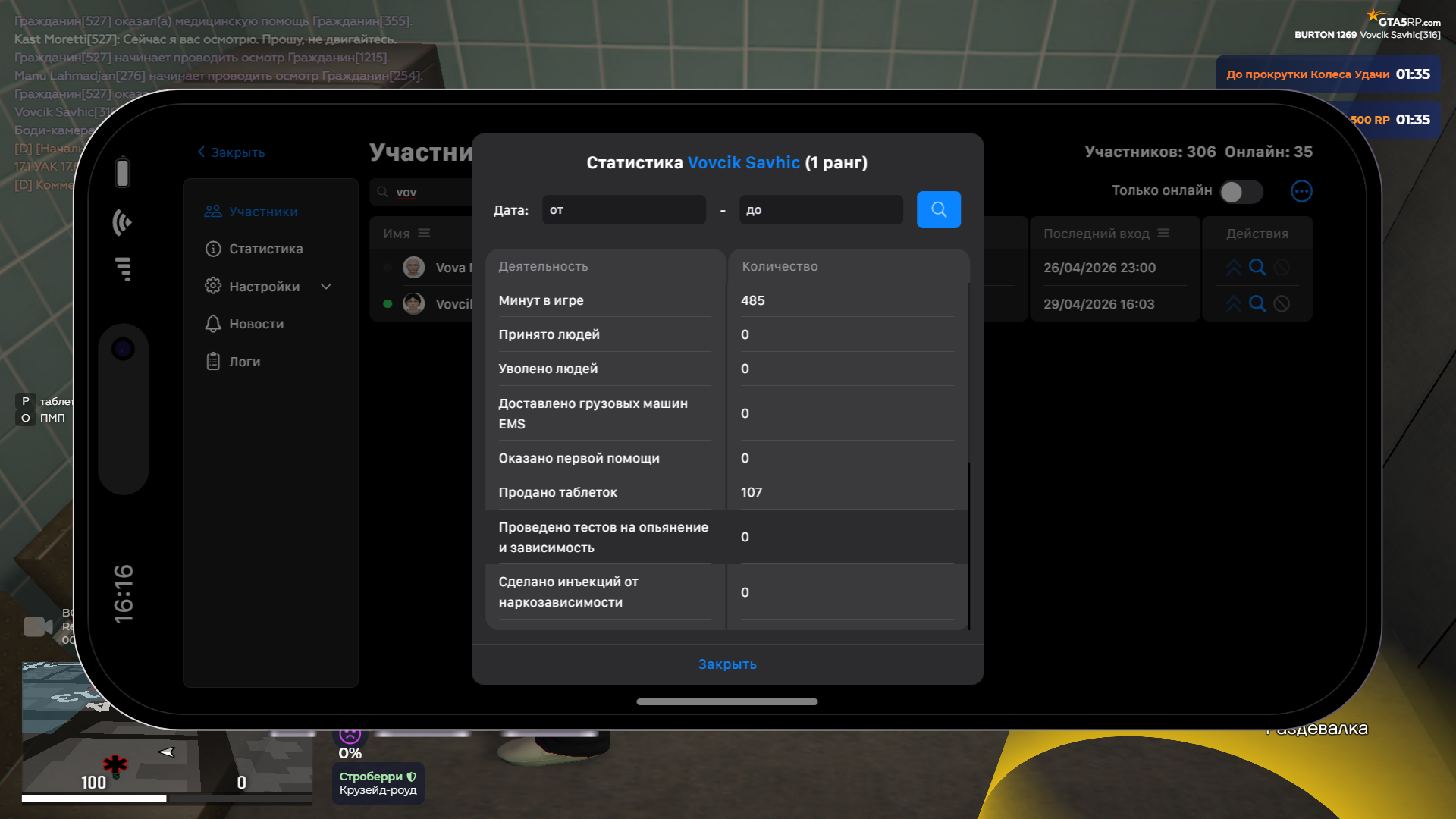Sort by Имя column icon
The height and width of the screenshot is (819, 1456).
pos(424,234)
